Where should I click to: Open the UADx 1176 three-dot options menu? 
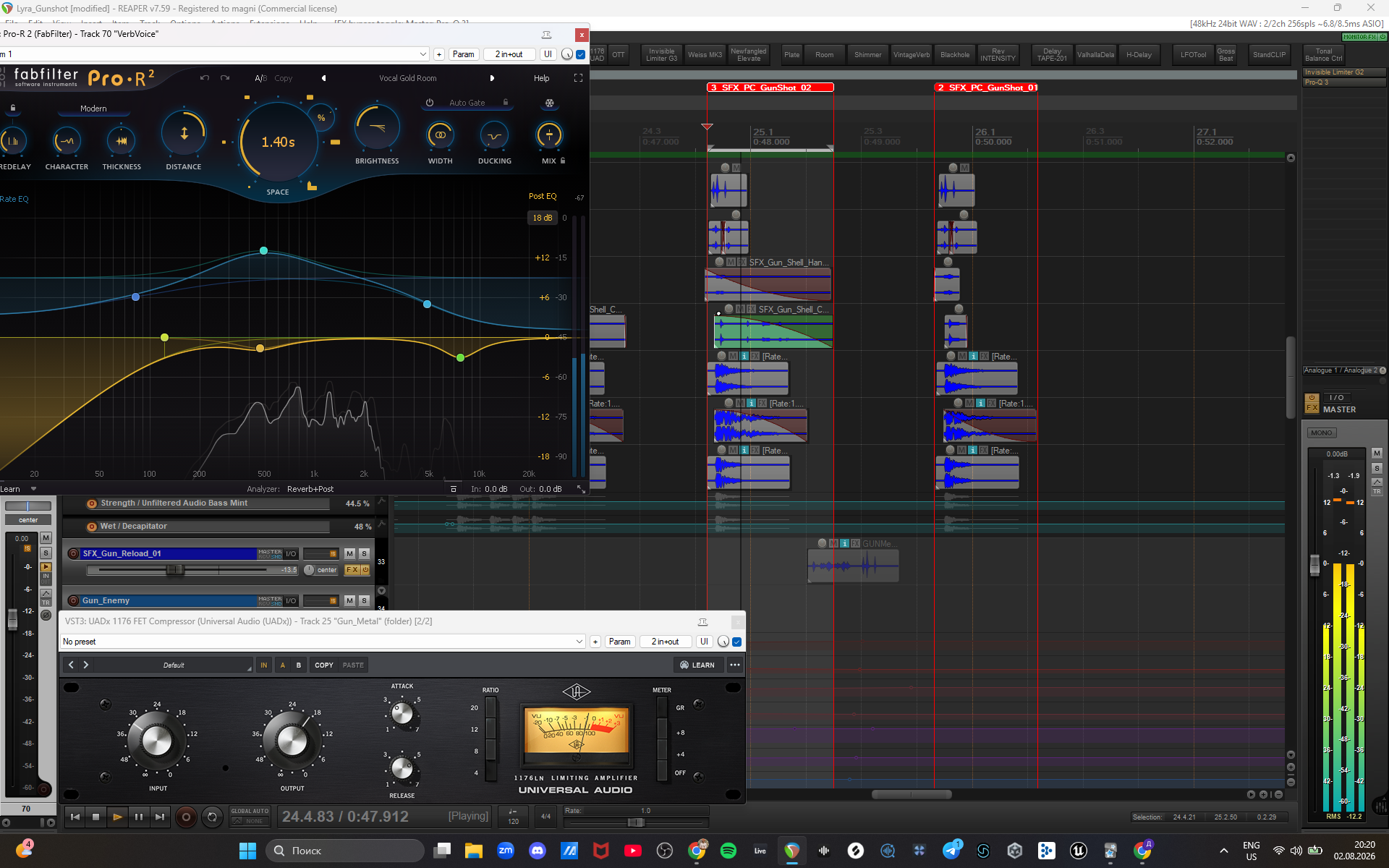(735, 665)
